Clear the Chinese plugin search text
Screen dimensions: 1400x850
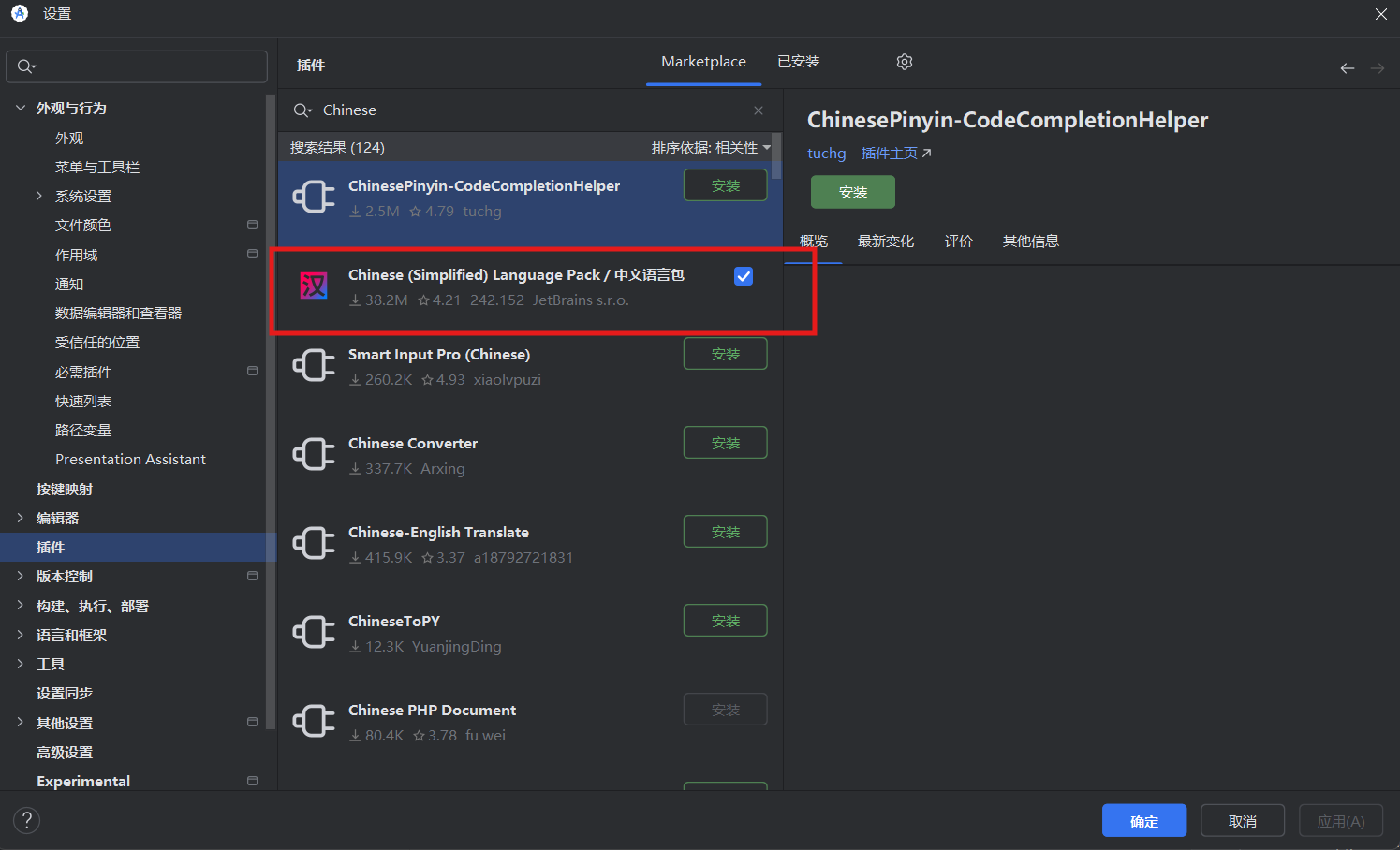759,110
